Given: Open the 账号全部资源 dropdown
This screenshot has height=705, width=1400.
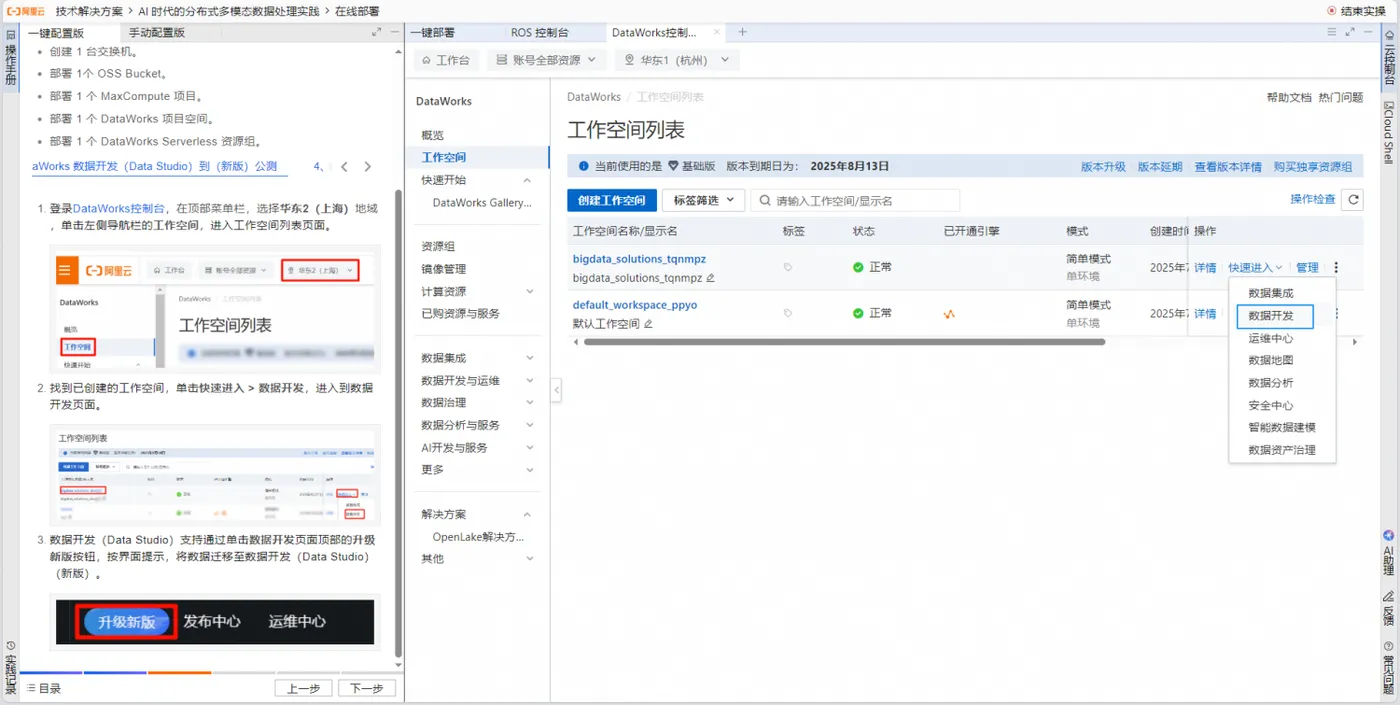Looking at the screenshot, I should click(547, 60).
